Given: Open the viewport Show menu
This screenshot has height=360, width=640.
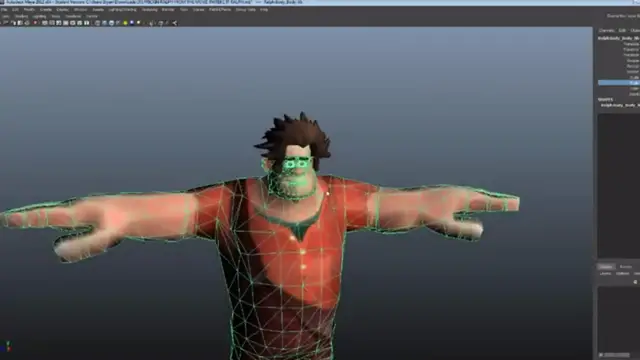Looking at the screenshot, I should click(56, 16).
